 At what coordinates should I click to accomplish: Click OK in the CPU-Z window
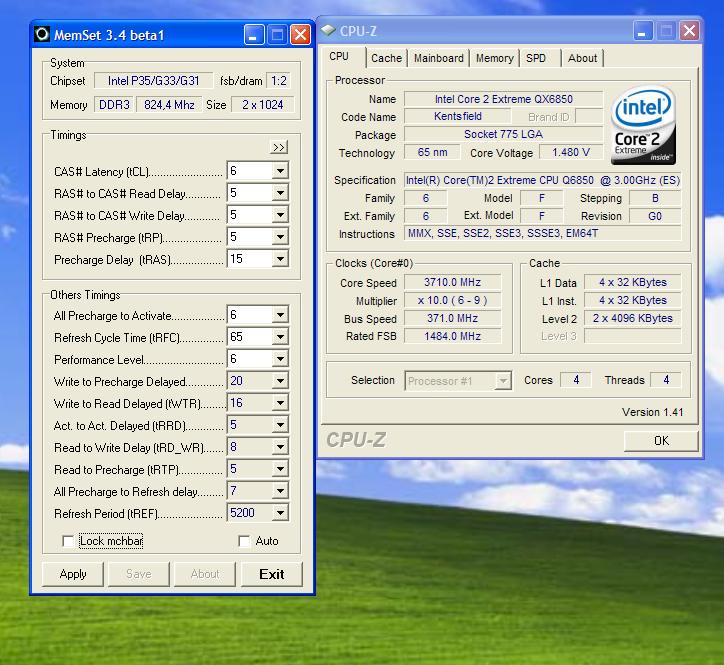coord(661,441)
